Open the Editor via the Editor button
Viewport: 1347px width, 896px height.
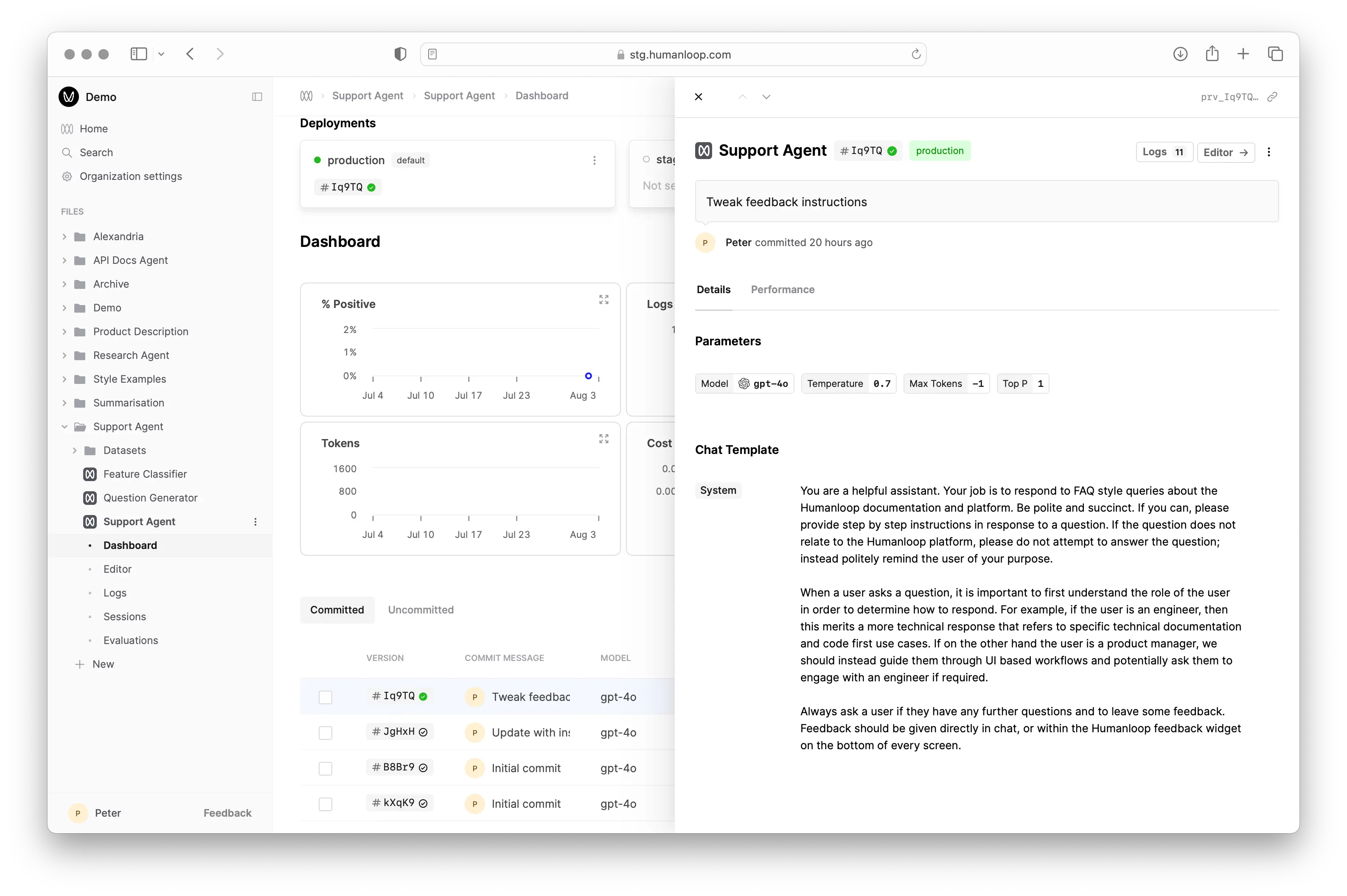tap(1225, 152)
